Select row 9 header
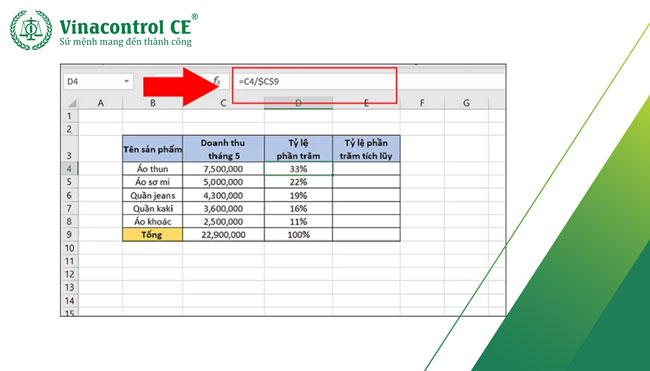 click(x=70, y=235)
